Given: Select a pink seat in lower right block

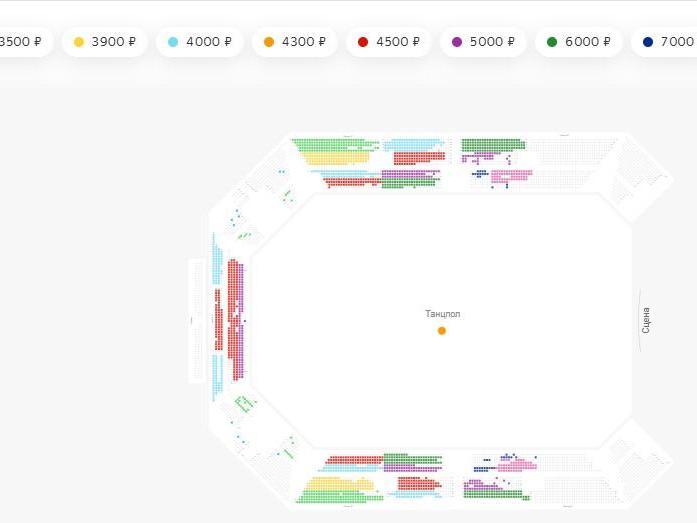Looking at the screenshot, I should click(x=518, y=465).
